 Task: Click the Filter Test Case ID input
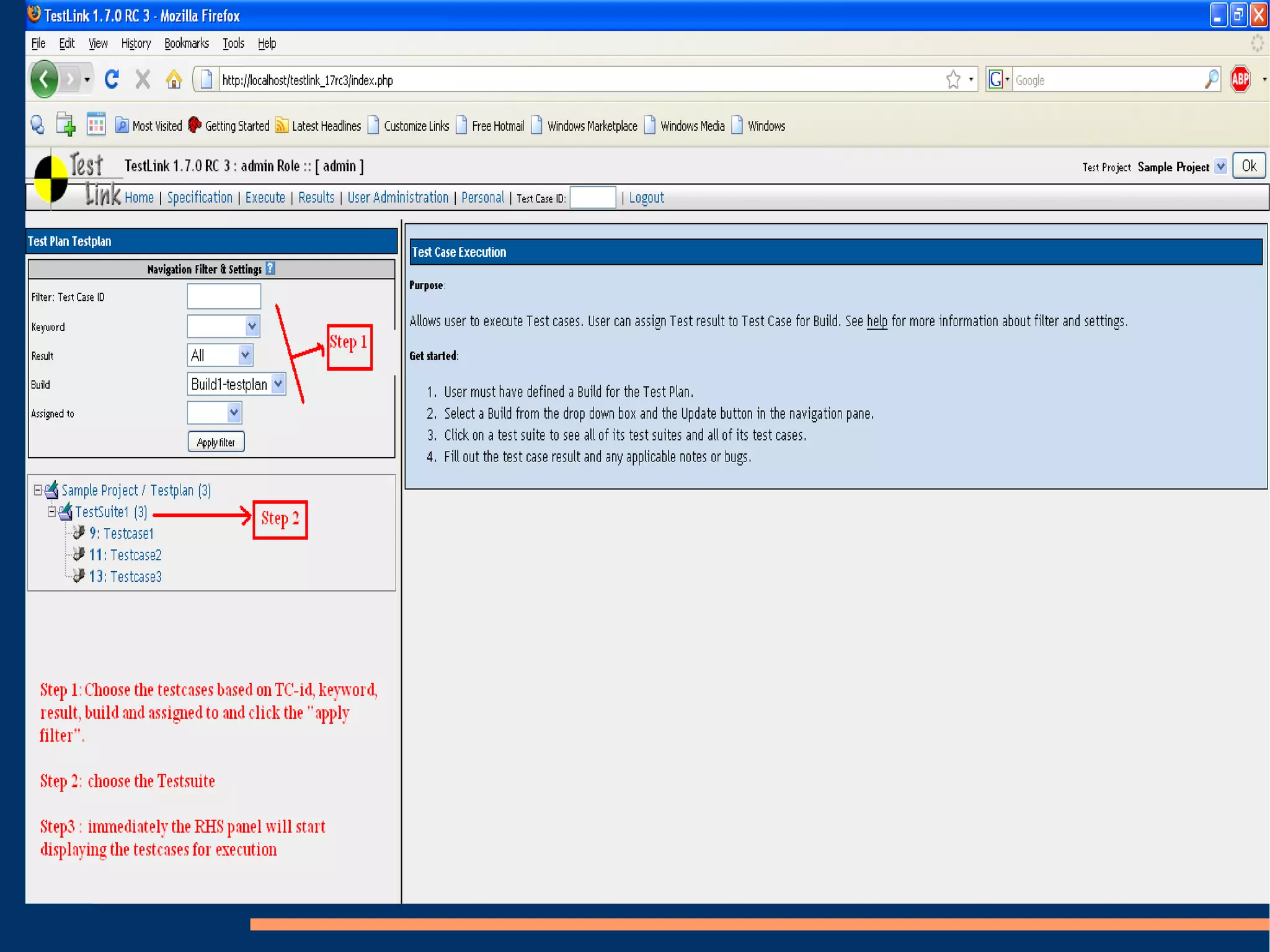click(224, 296)
